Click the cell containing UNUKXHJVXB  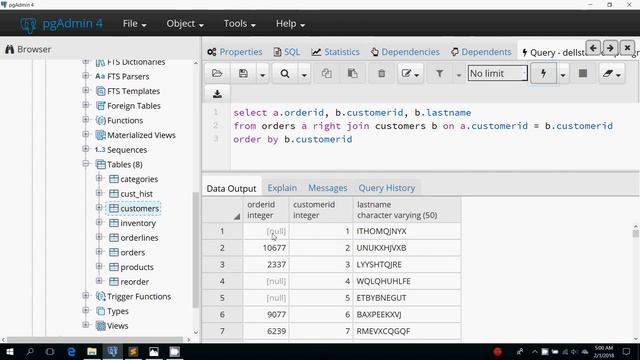pos(407,248)
